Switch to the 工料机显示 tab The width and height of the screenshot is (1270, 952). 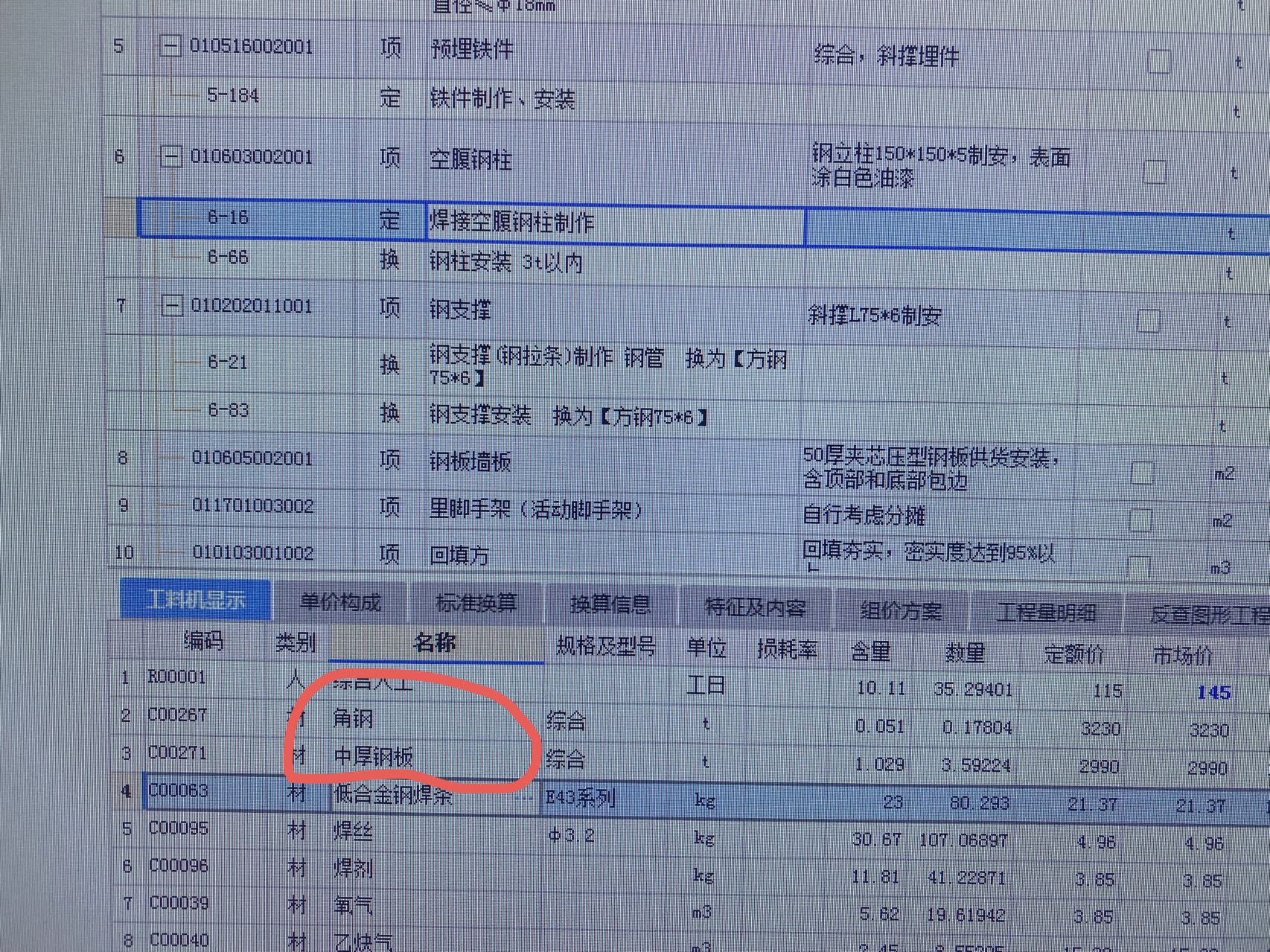196,600
